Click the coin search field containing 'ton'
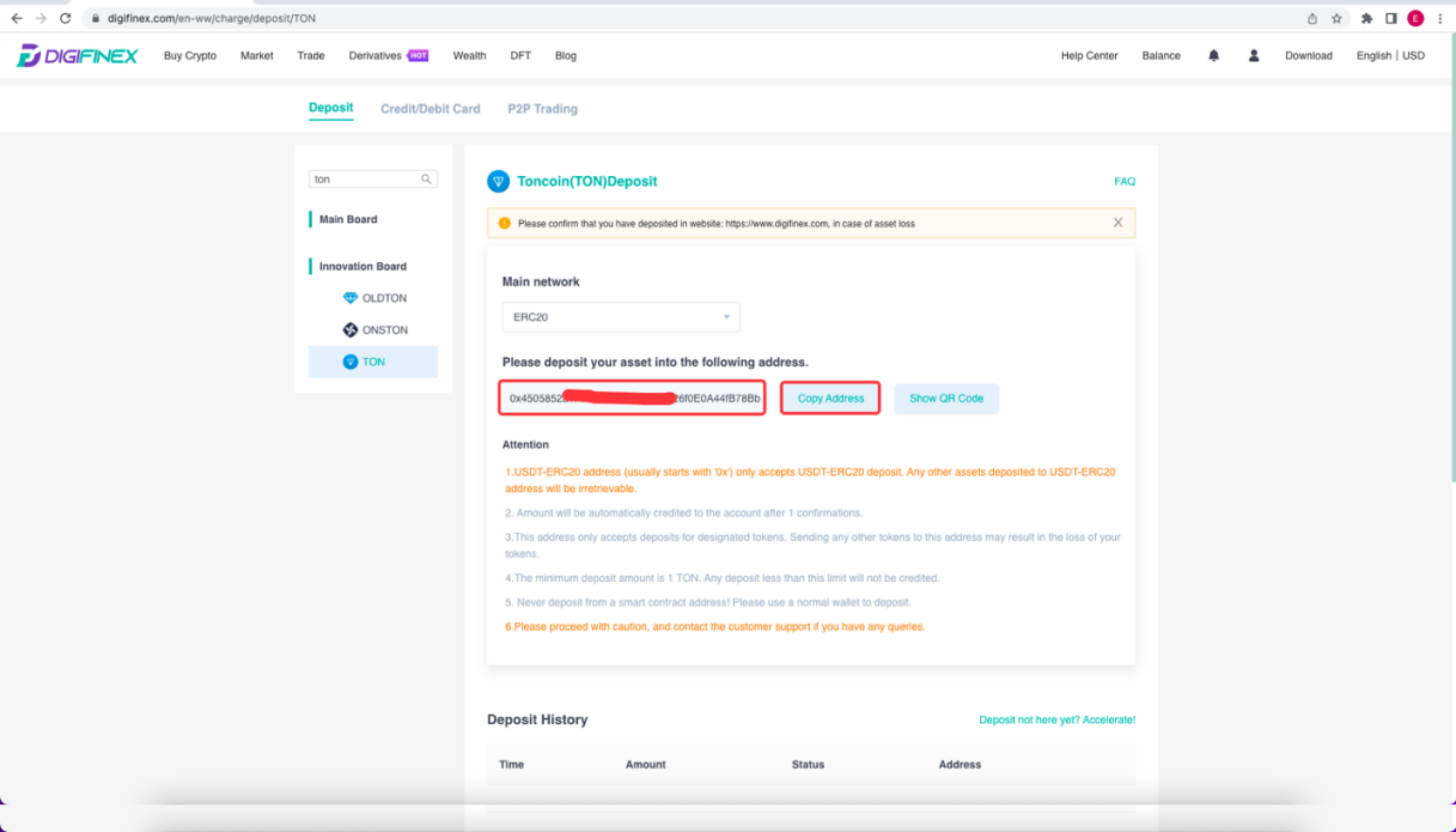1456x832 pixels. click(373, 179)
